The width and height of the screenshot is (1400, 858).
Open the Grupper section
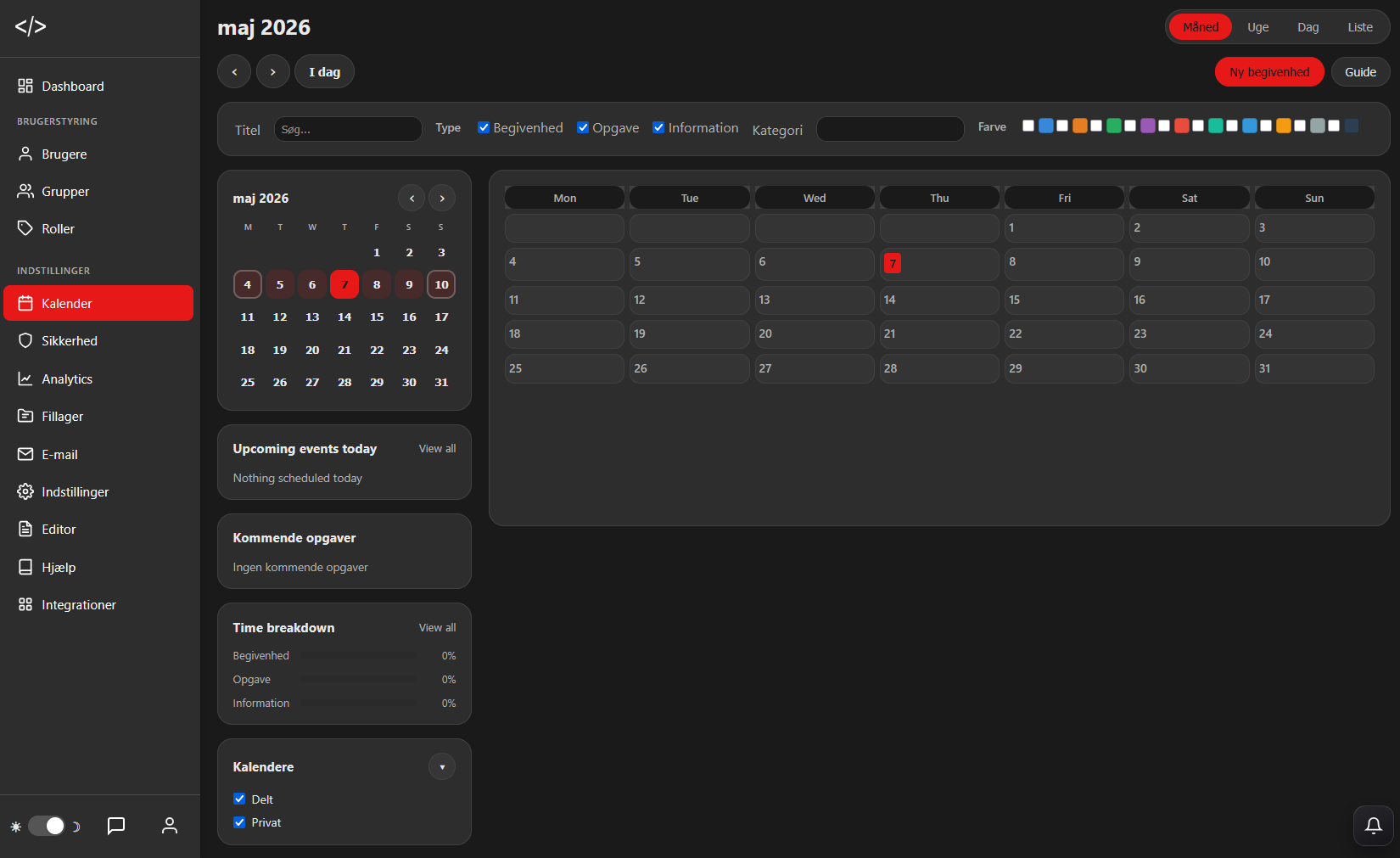[100, 191]
